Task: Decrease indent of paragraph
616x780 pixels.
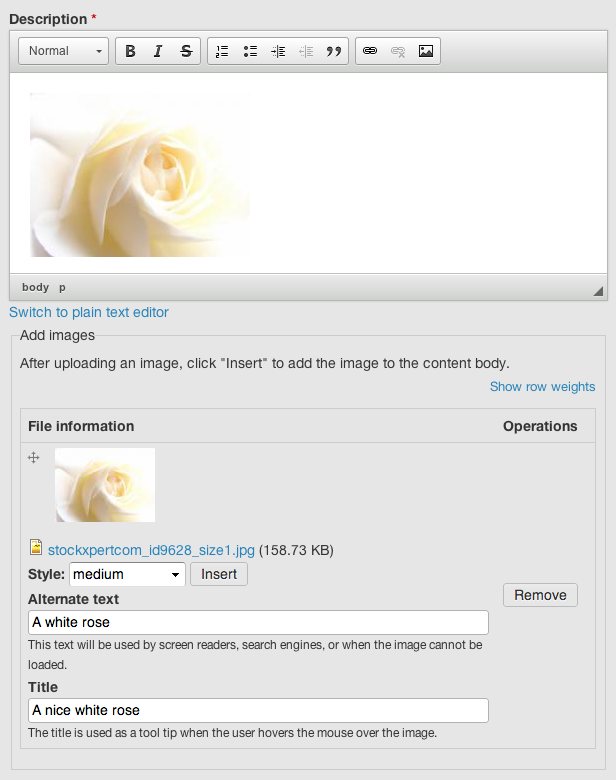Action: click(x=306, y=51)
